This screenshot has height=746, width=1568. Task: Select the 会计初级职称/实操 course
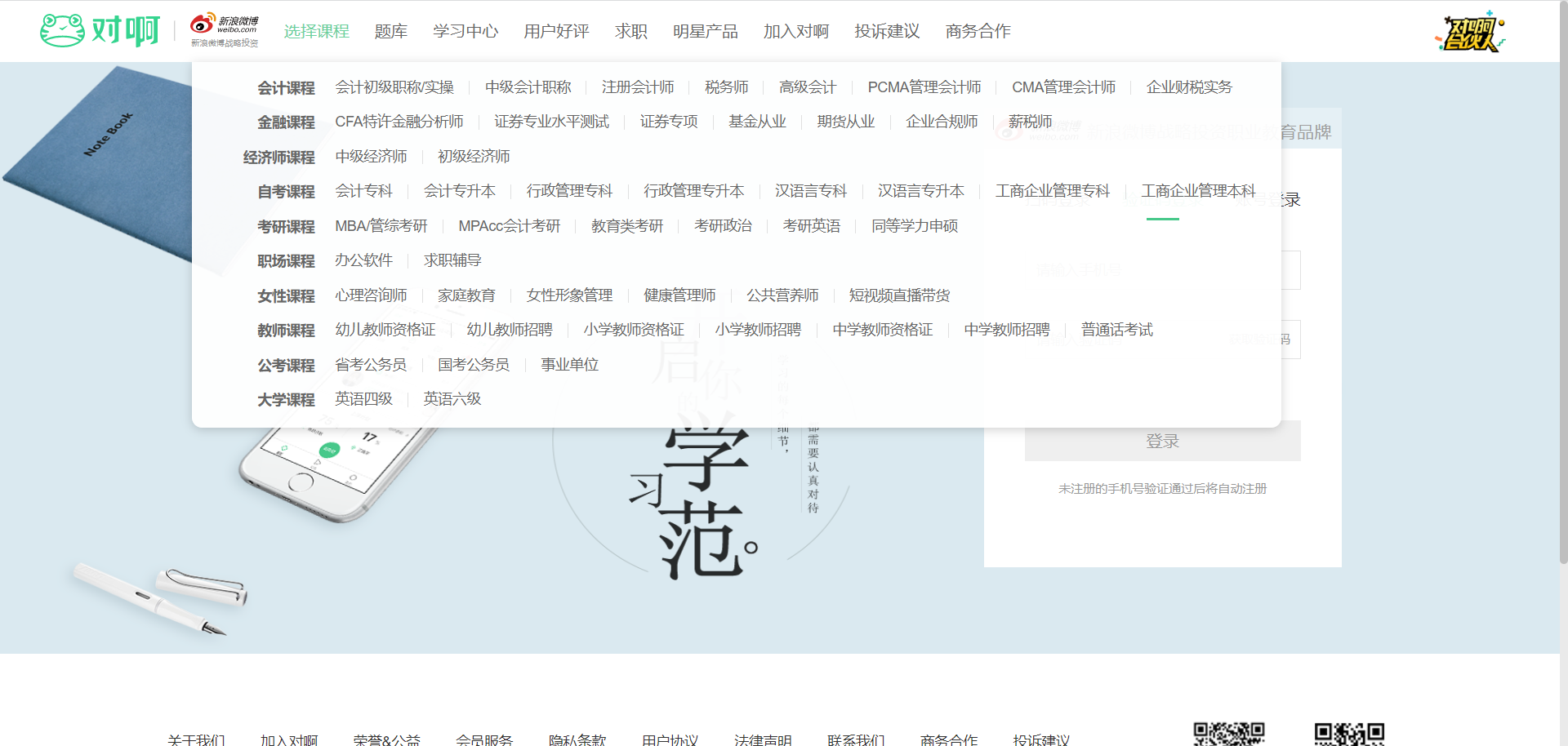(x=394, y=87)
